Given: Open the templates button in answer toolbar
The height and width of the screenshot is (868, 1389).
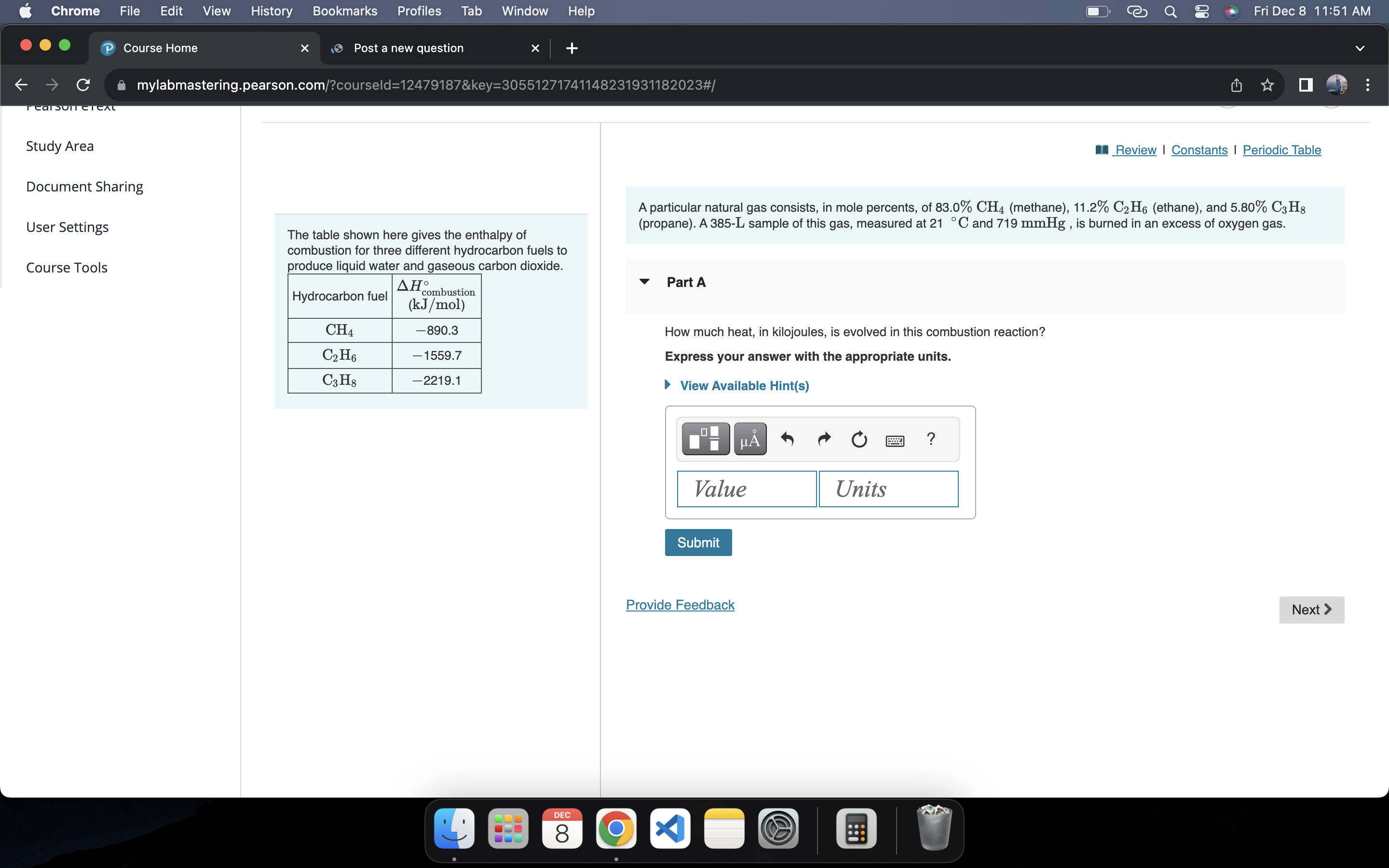Looking at the screenshot, I should 706,439.
